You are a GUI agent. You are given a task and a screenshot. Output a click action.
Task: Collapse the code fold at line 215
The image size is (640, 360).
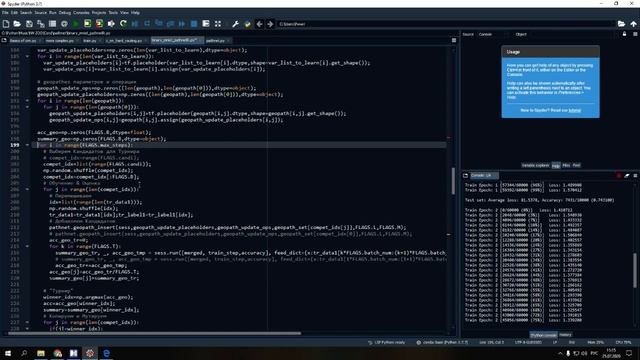tap(27, 246)
